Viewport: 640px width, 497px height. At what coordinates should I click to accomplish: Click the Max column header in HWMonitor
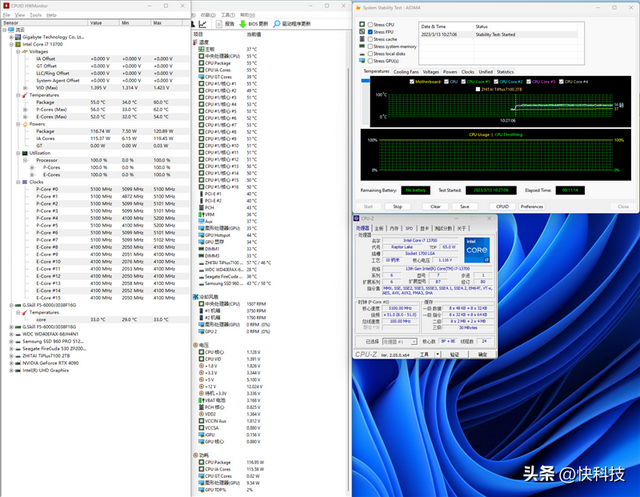(159, 22)
